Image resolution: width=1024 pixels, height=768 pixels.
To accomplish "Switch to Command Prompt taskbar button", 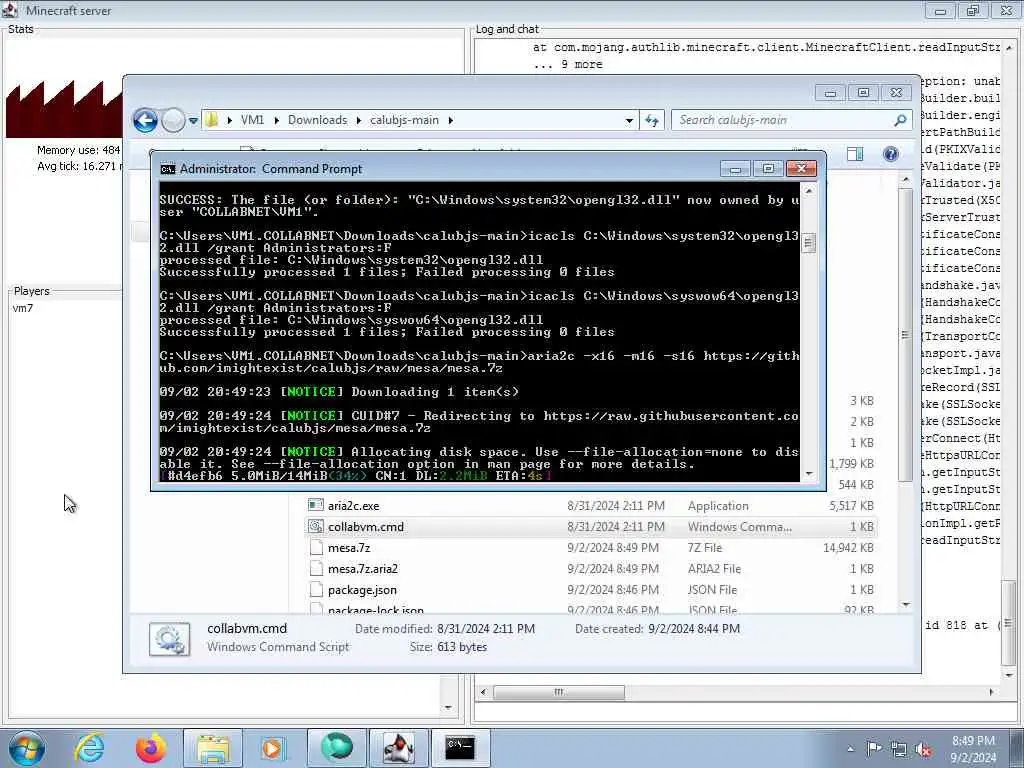I will coord(460,748).
